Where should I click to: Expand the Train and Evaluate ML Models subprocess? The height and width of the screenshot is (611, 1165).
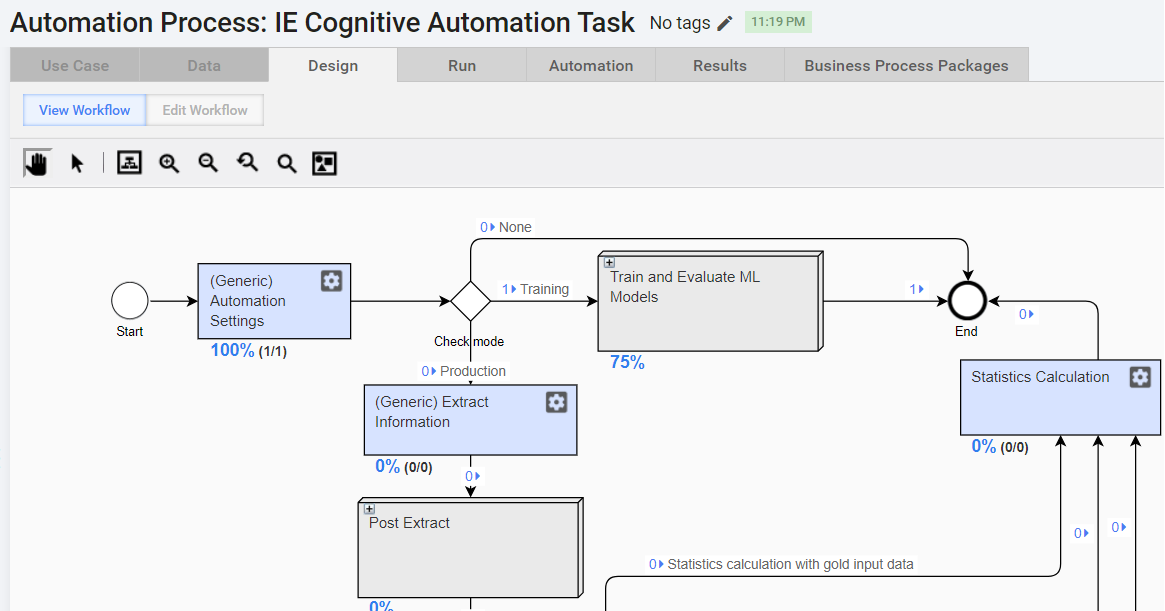click(609, 262)
